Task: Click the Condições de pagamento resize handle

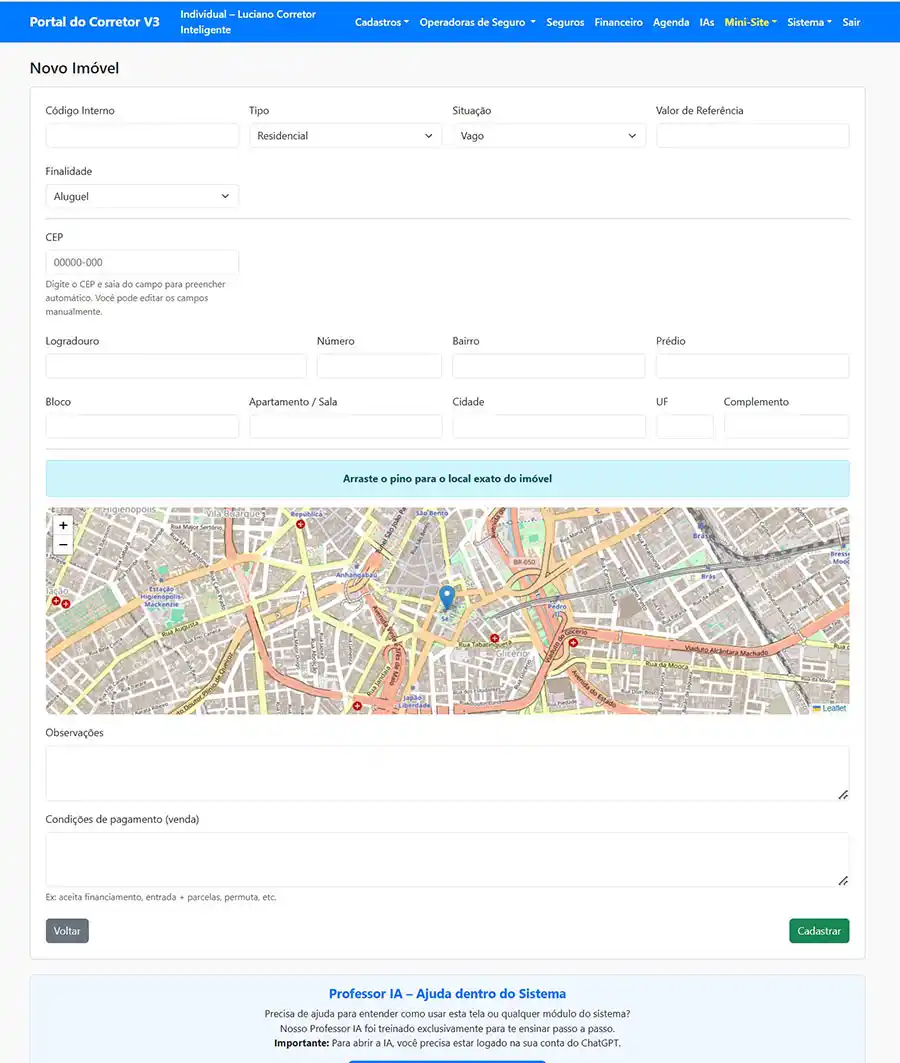Action: click(842, 880)
